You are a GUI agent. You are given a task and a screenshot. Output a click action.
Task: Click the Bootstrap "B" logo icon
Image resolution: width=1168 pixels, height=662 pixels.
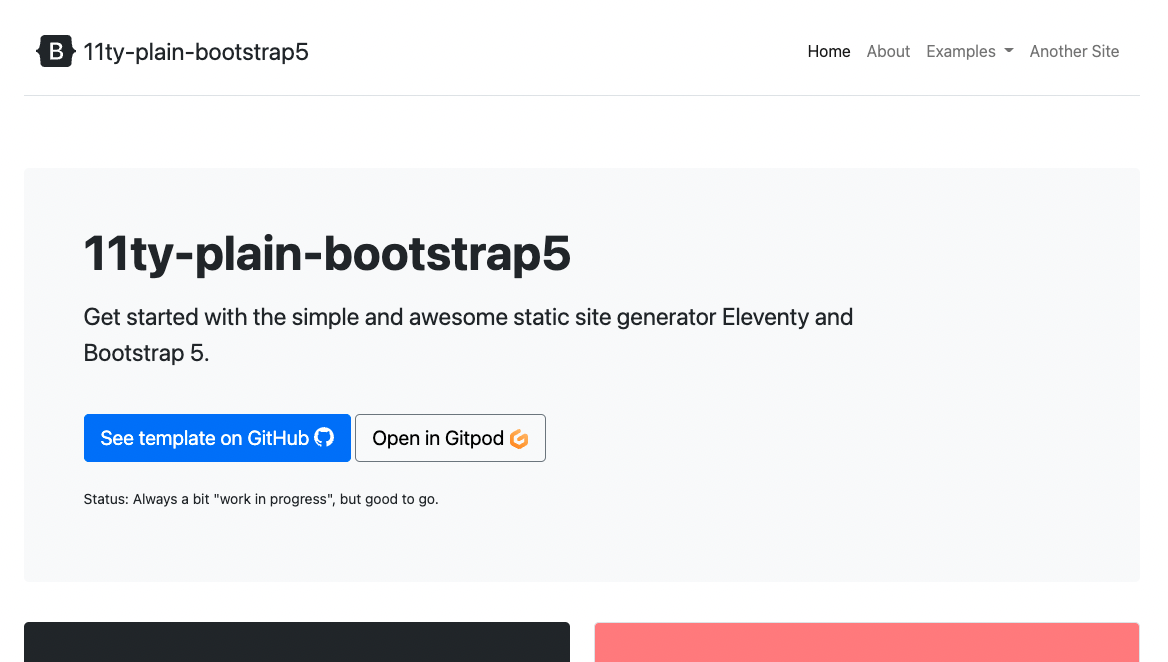[55, 50]
